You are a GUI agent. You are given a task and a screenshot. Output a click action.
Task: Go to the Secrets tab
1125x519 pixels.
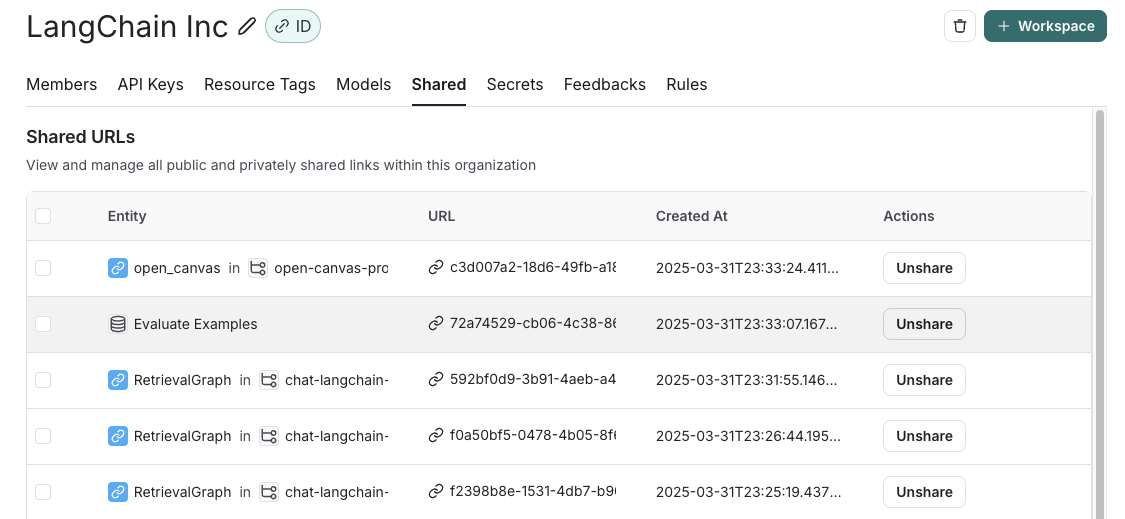[515, 85]
